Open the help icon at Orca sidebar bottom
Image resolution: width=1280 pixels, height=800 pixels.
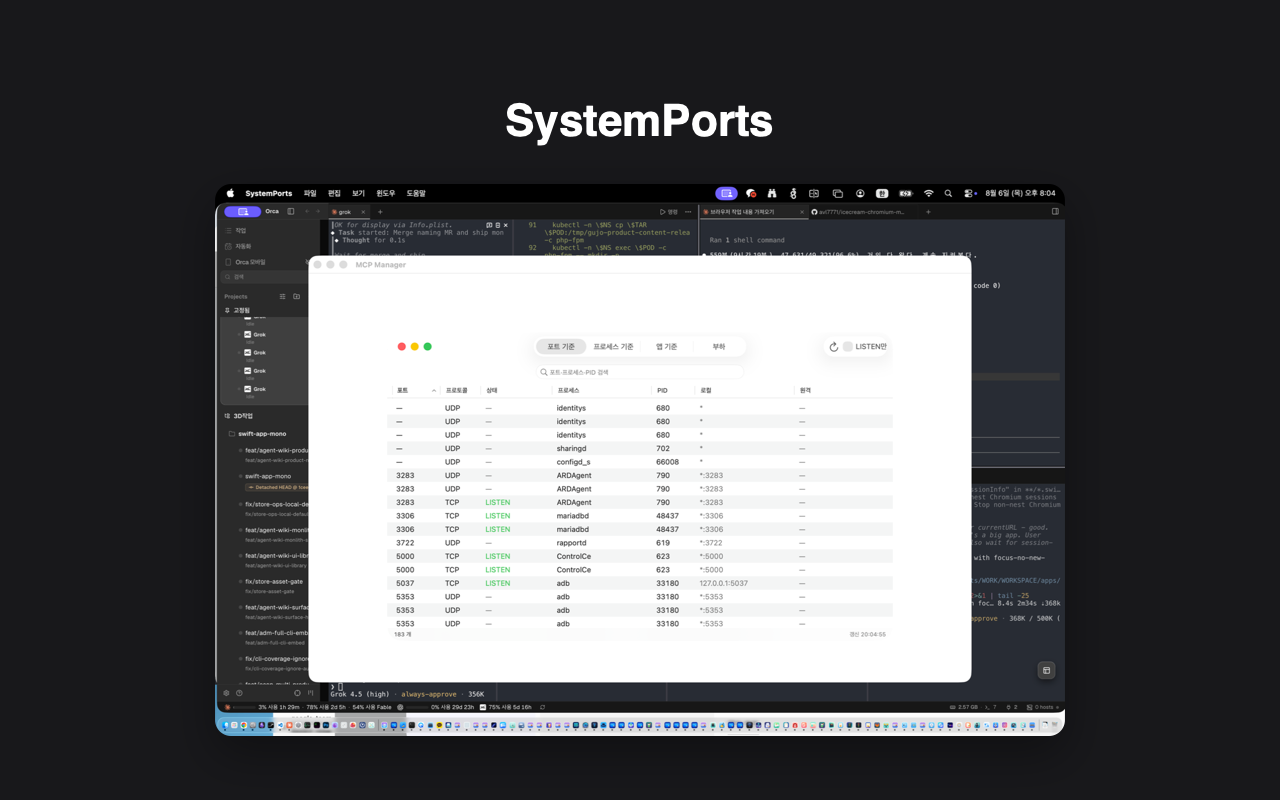(239, 692)
